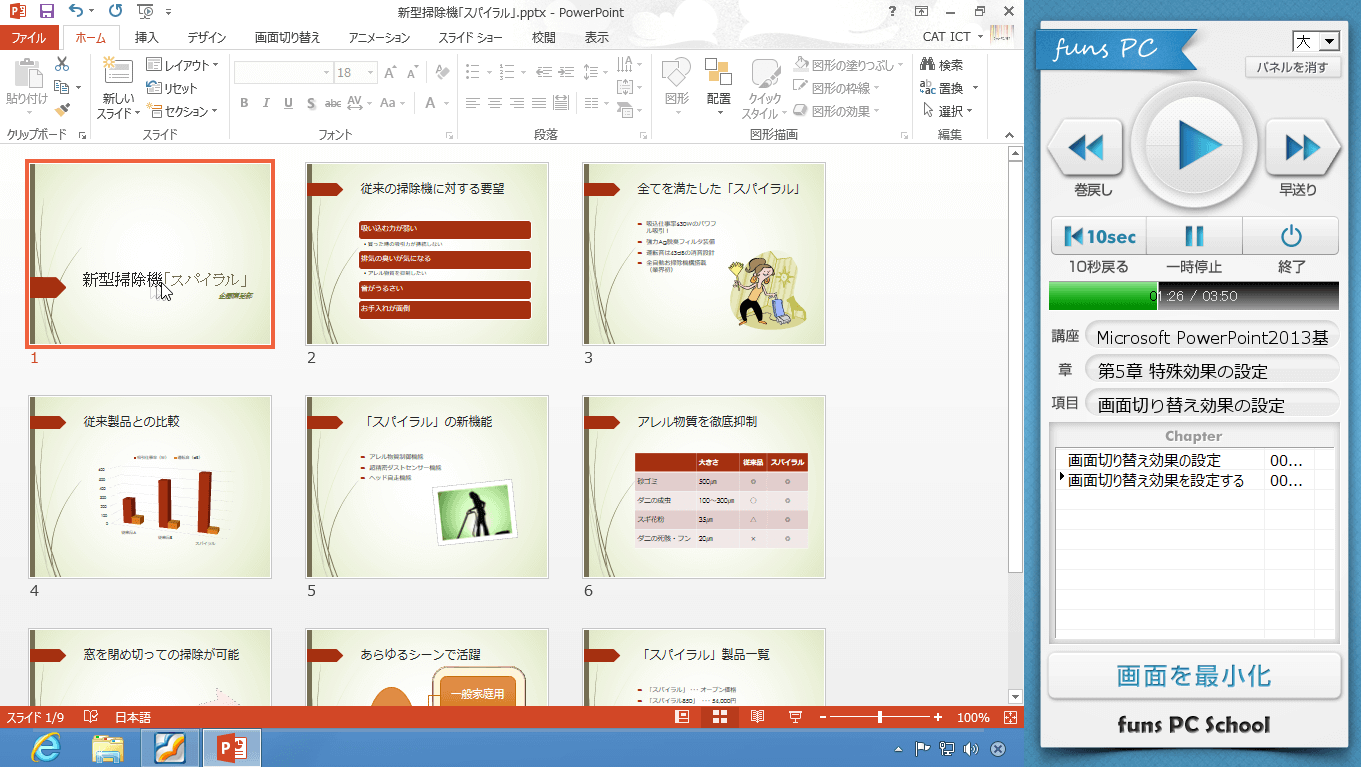
Task: Switch to the 挿入 ribbon tab
Action: [148, 36]
